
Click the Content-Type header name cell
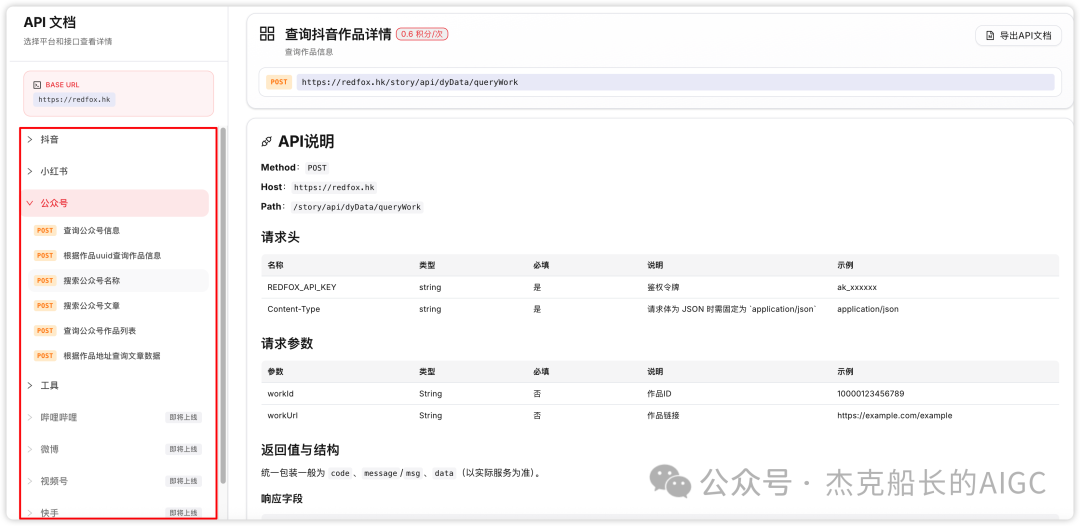point(293,309)
